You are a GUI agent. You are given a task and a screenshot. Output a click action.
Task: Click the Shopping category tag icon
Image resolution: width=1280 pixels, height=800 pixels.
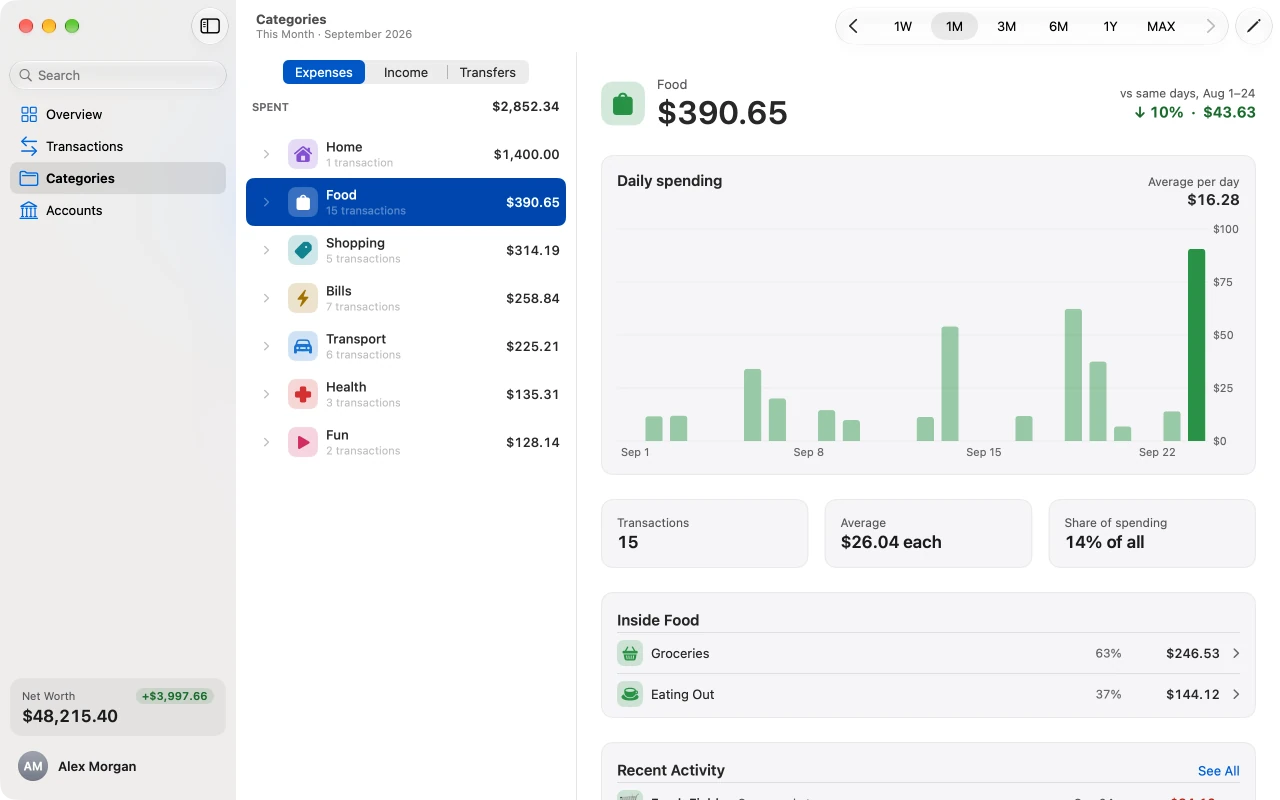point(303,250)
